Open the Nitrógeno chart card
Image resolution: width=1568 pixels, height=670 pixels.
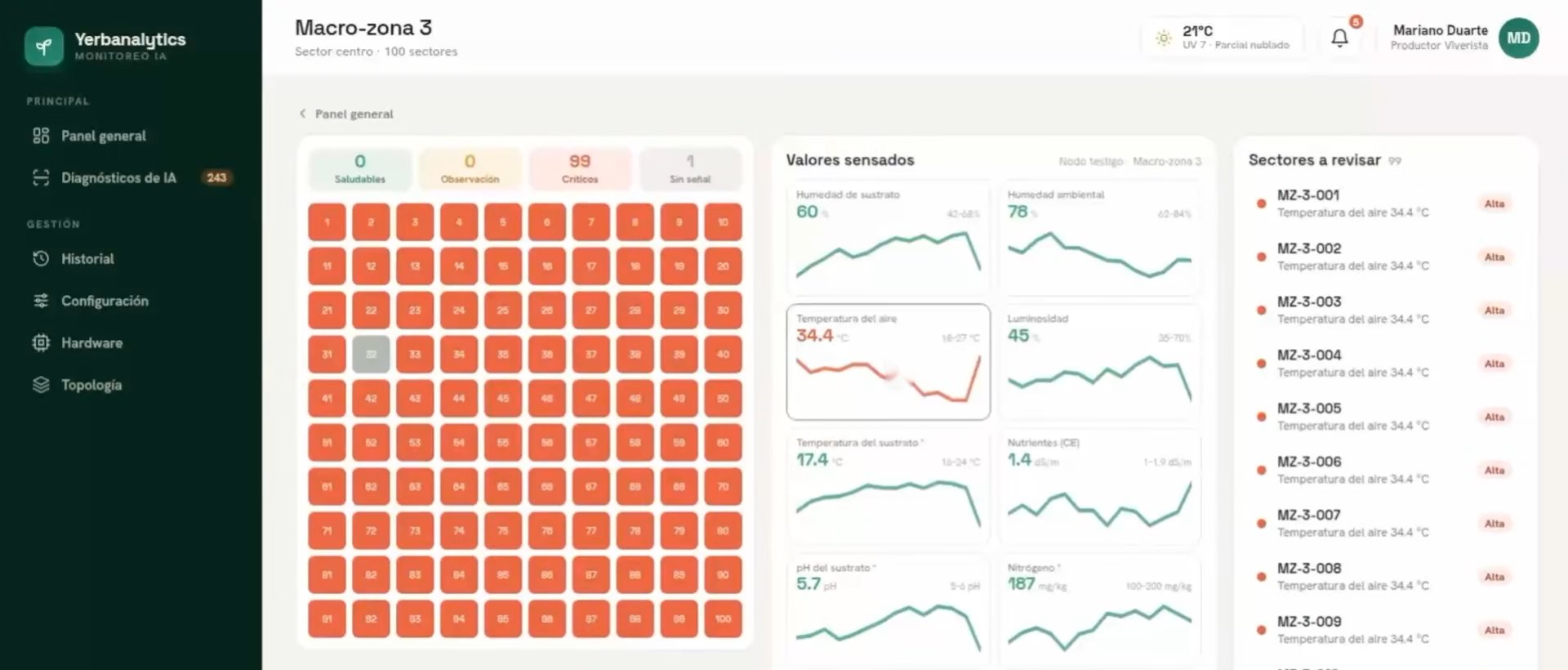[1100, 611]
